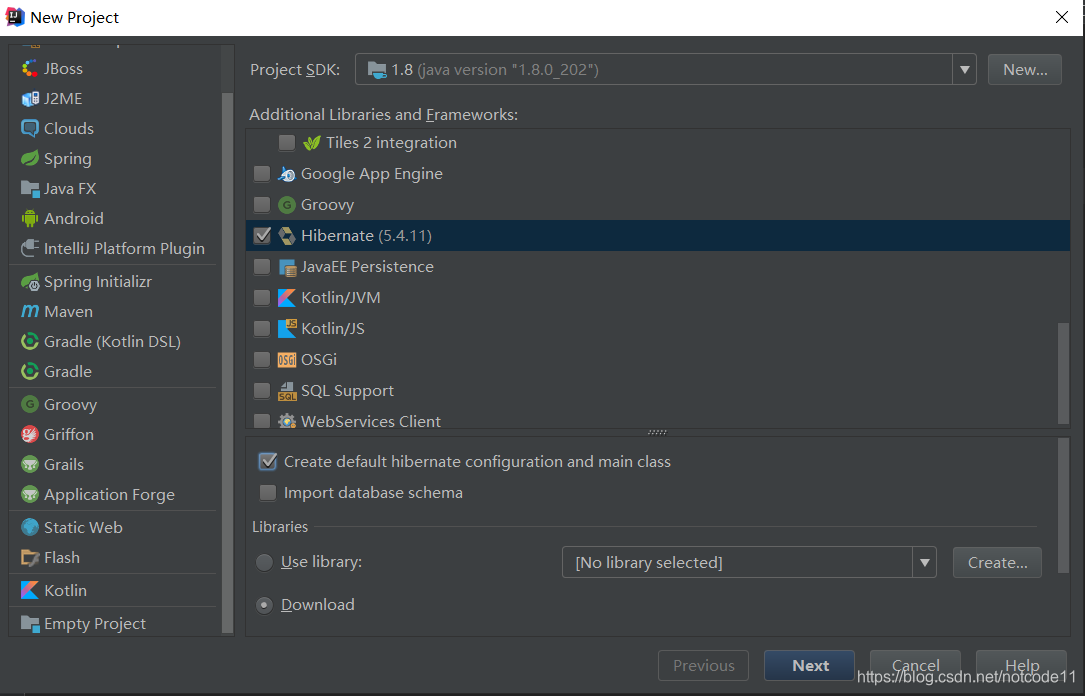Image resolution: width=1085 pixels, height=696 pixels.
Task: Check the OSGi checkbox
Action: (x=262, y=360)
